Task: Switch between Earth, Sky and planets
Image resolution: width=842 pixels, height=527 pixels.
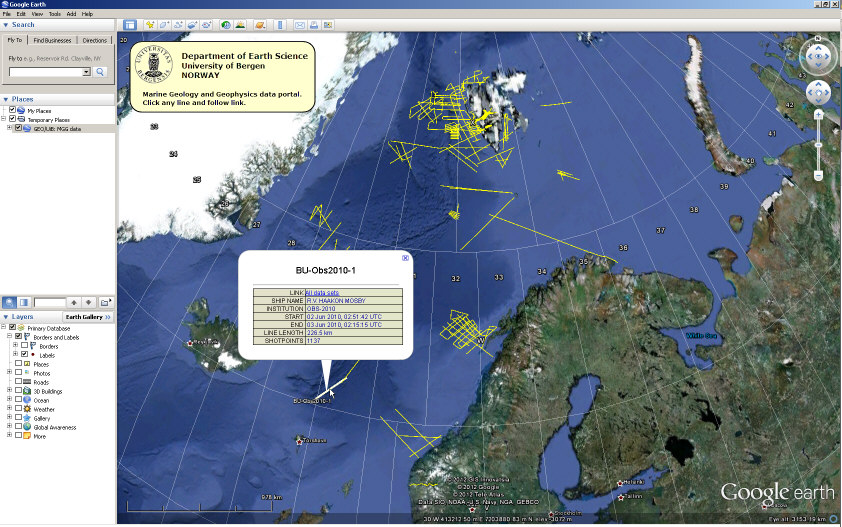Action: point(260,25)
